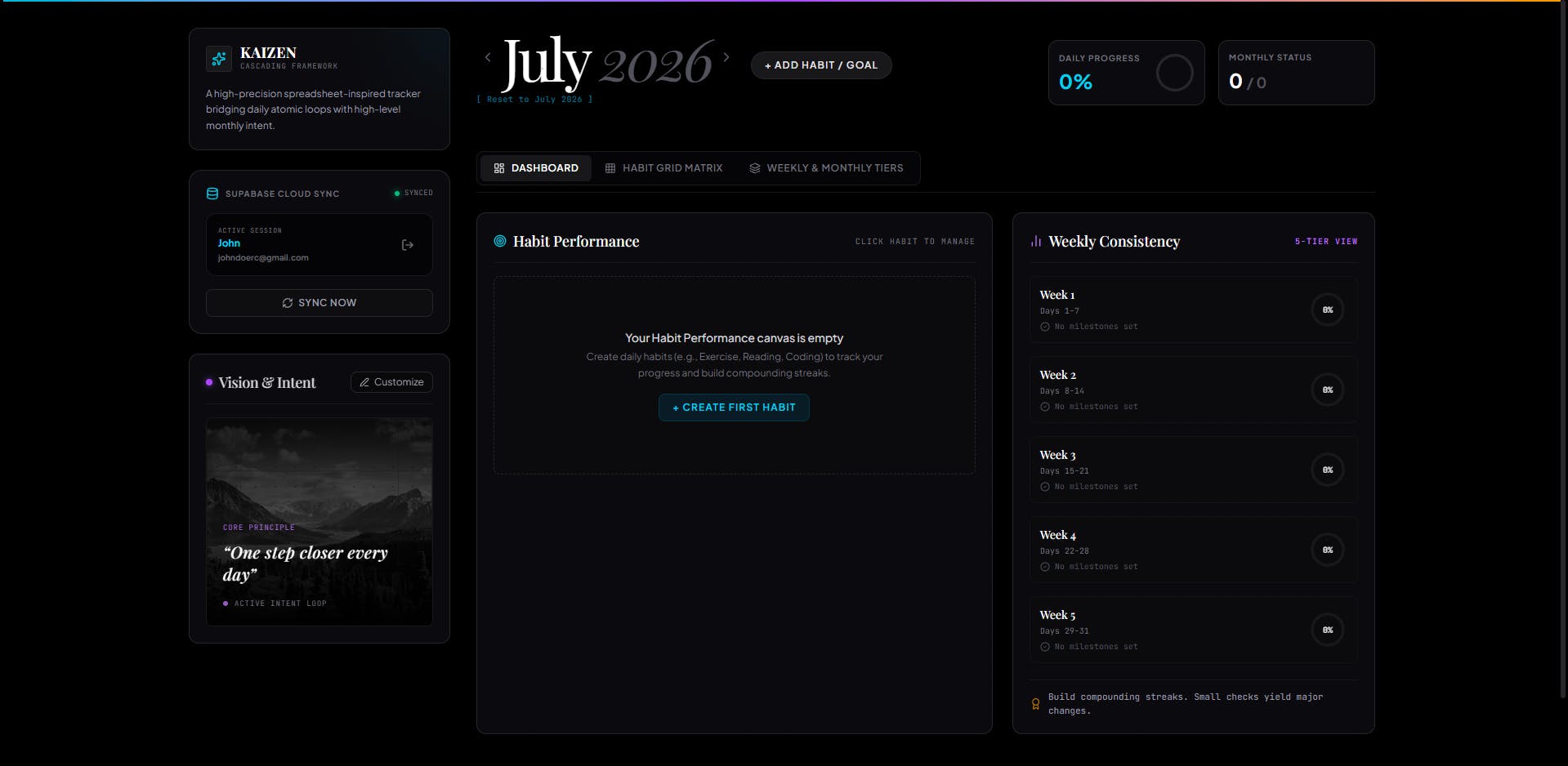Click 'Days 15-21' text under Week 3
Image resolution: width=1568 pixels, height=766 pixels.
(1064, 471)
